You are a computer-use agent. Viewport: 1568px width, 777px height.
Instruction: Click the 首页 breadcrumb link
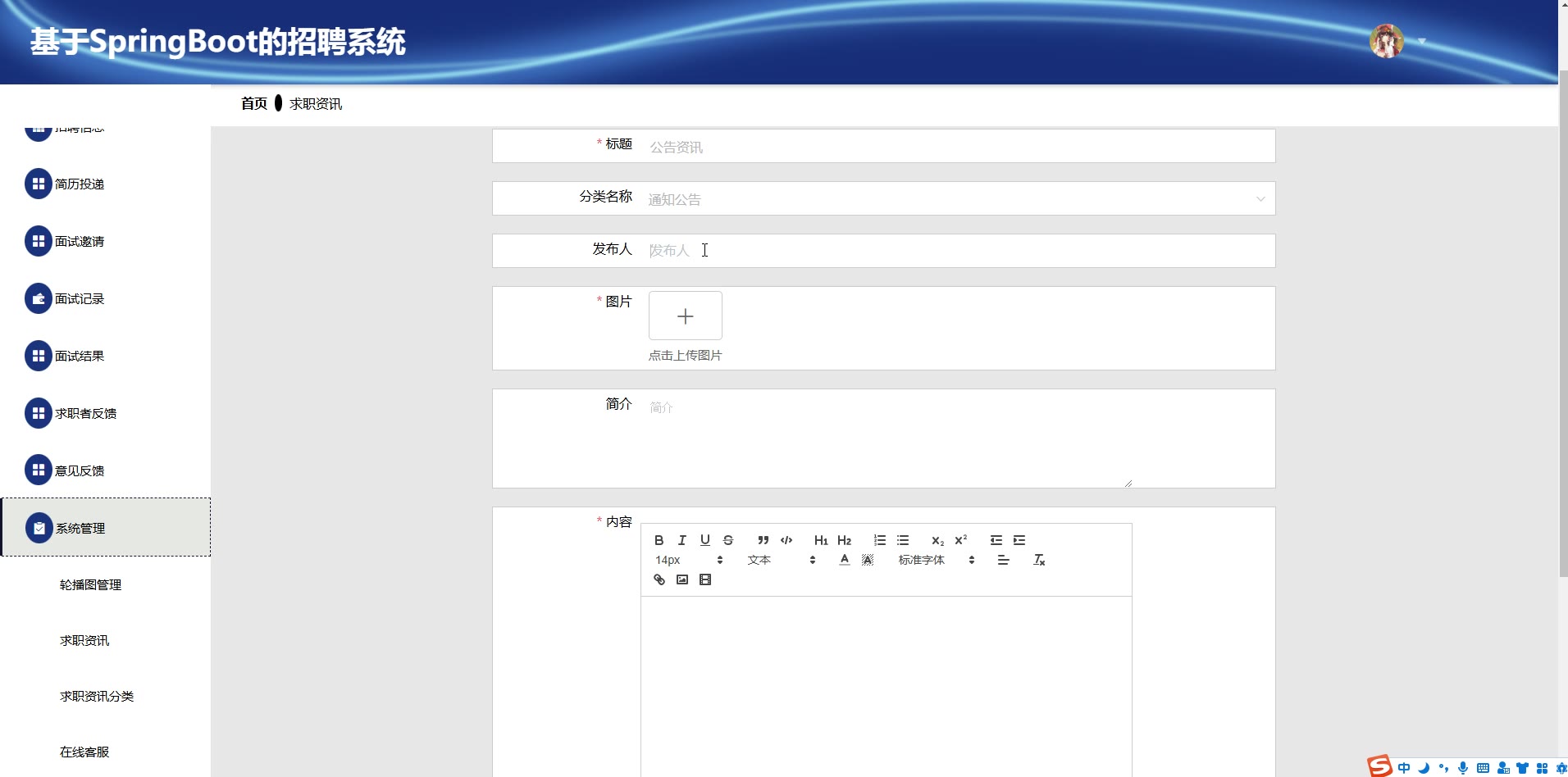[x=254, y=103]
